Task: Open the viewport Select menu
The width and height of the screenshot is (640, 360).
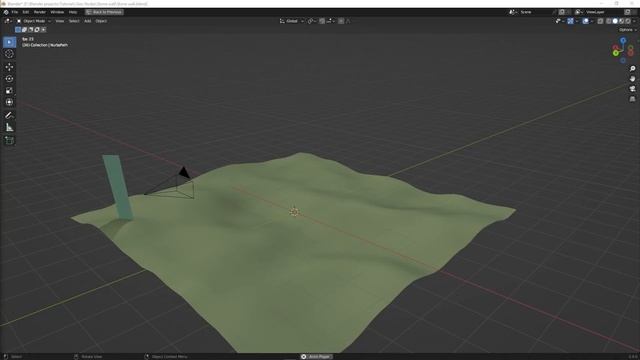Action: [74, 21]
